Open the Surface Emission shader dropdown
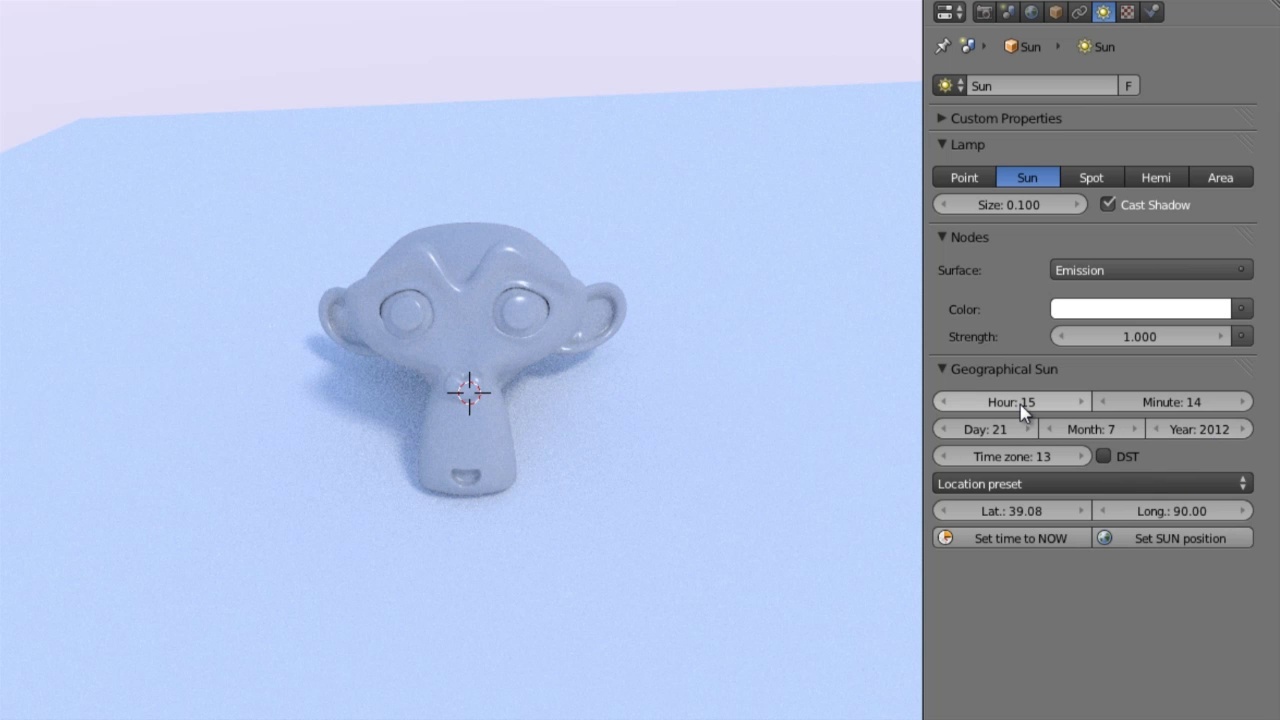The image size is (1280, 720). pyautogui.click(x=1151, y=270)
